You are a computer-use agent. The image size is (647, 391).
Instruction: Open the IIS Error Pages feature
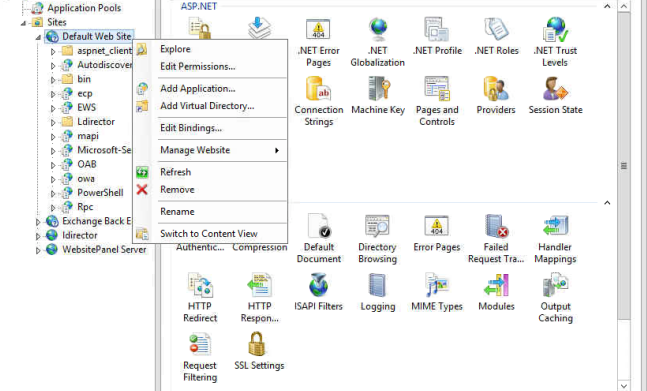(437, 233)
